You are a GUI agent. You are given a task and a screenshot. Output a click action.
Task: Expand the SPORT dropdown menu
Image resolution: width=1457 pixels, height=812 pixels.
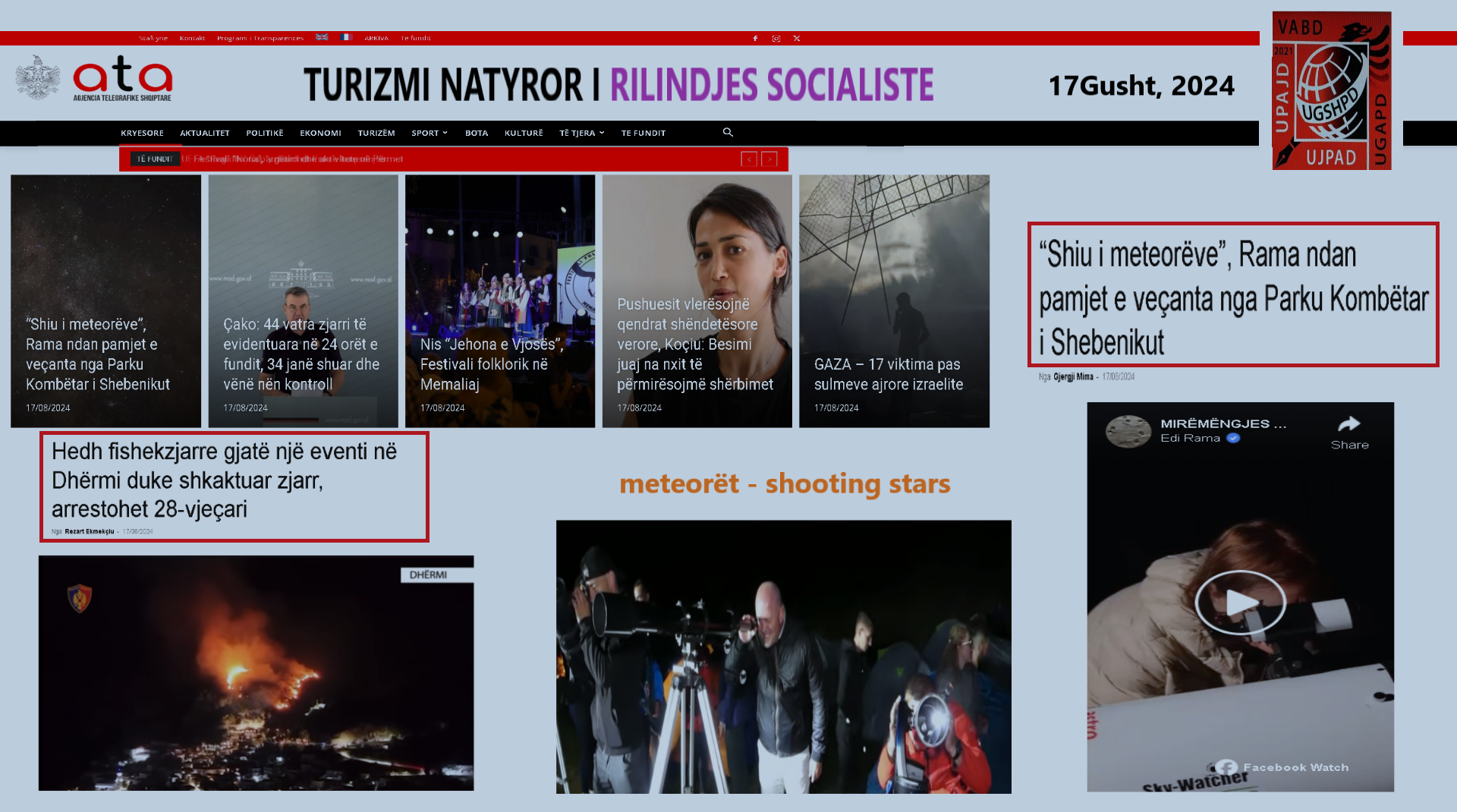click(429, 134)
